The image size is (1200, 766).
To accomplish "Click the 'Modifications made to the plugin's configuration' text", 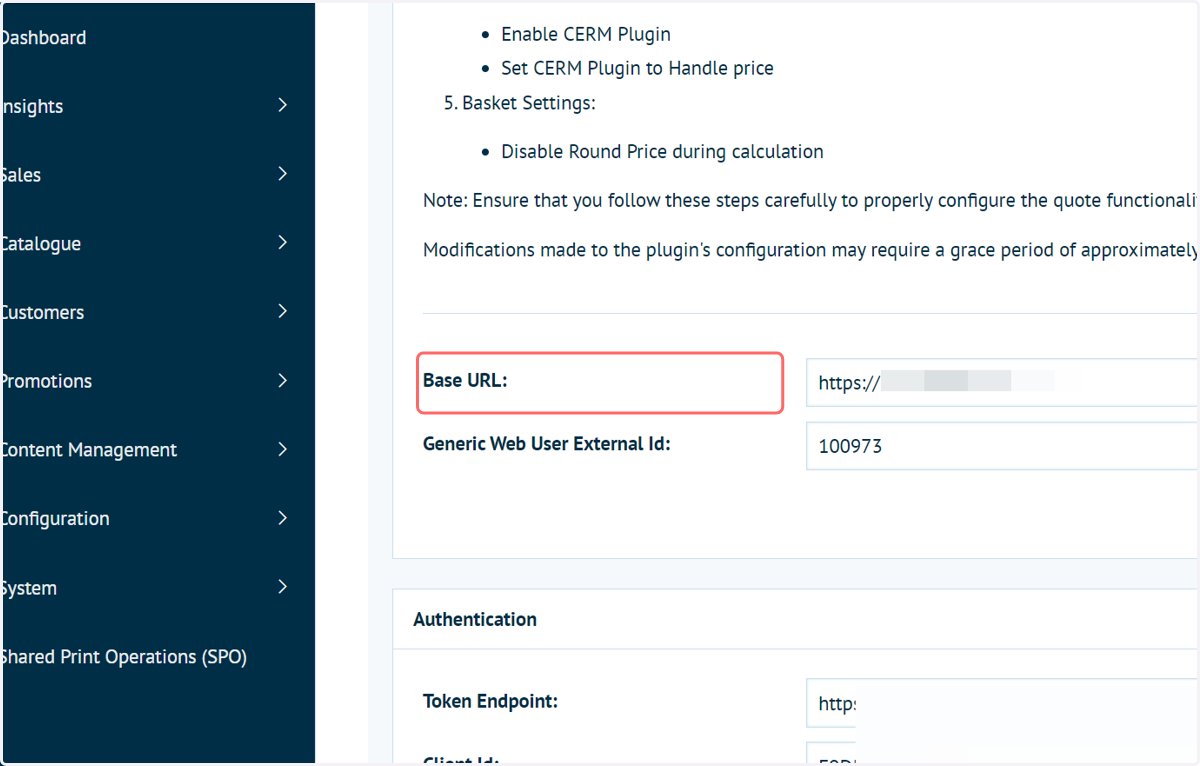I will [x=811, y=250].
